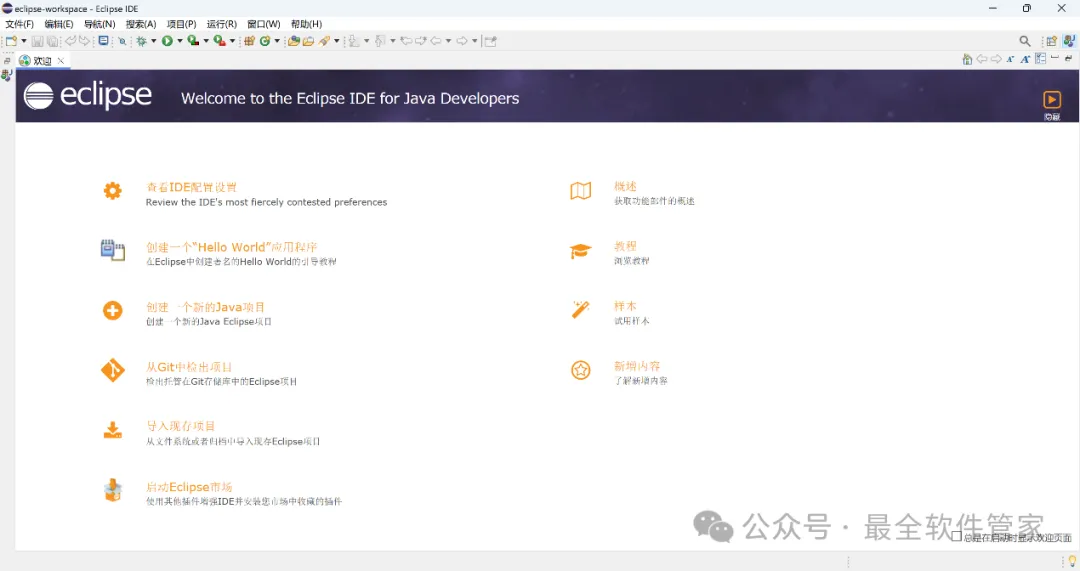Expand the New wizard dropdown arrow
The image size is (1080, 571).
(23, 41)
